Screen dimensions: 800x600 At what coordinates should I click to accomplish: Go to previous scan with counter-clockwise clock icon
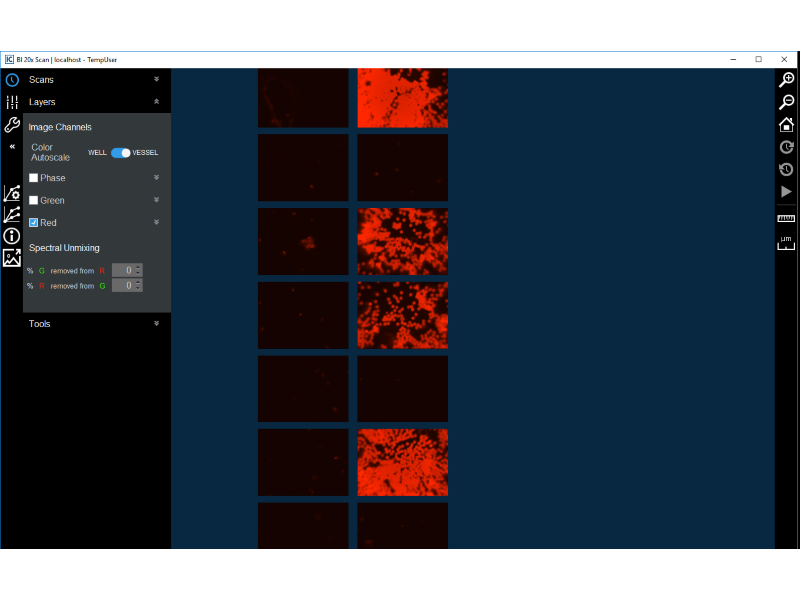point(786,169)
